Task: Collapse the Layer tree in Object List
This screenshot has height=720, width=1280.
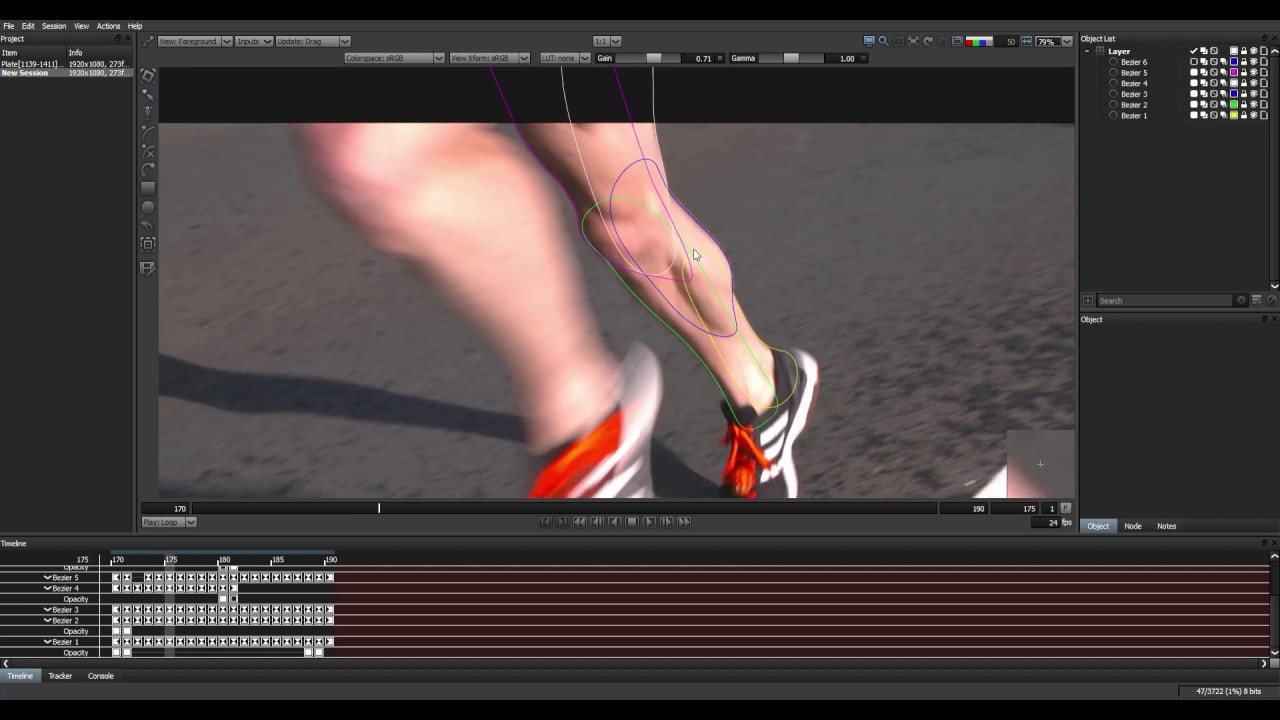Action: coord(1087,51)
